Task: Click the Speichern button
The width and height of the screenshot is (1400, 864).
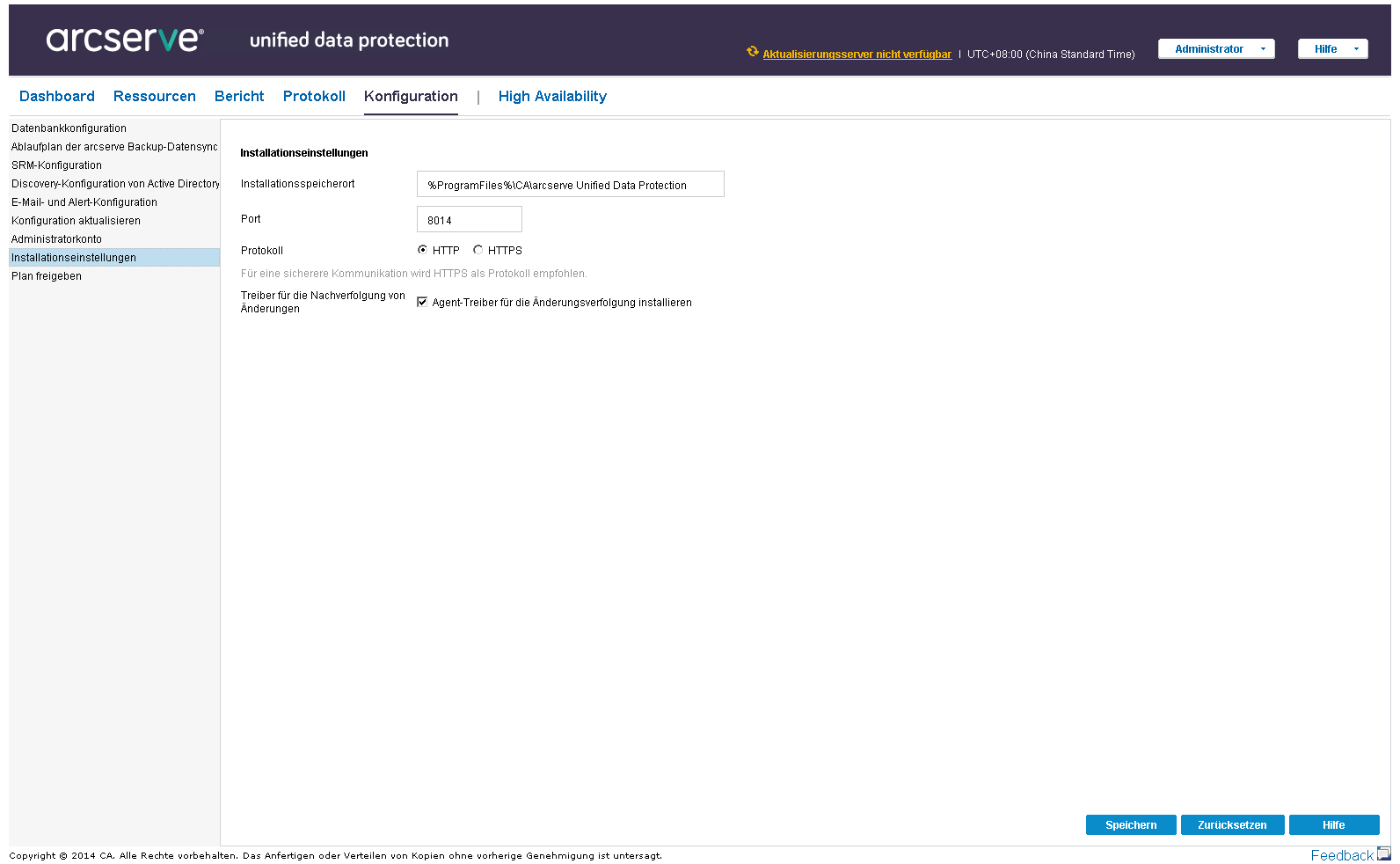Action: 1131,825
